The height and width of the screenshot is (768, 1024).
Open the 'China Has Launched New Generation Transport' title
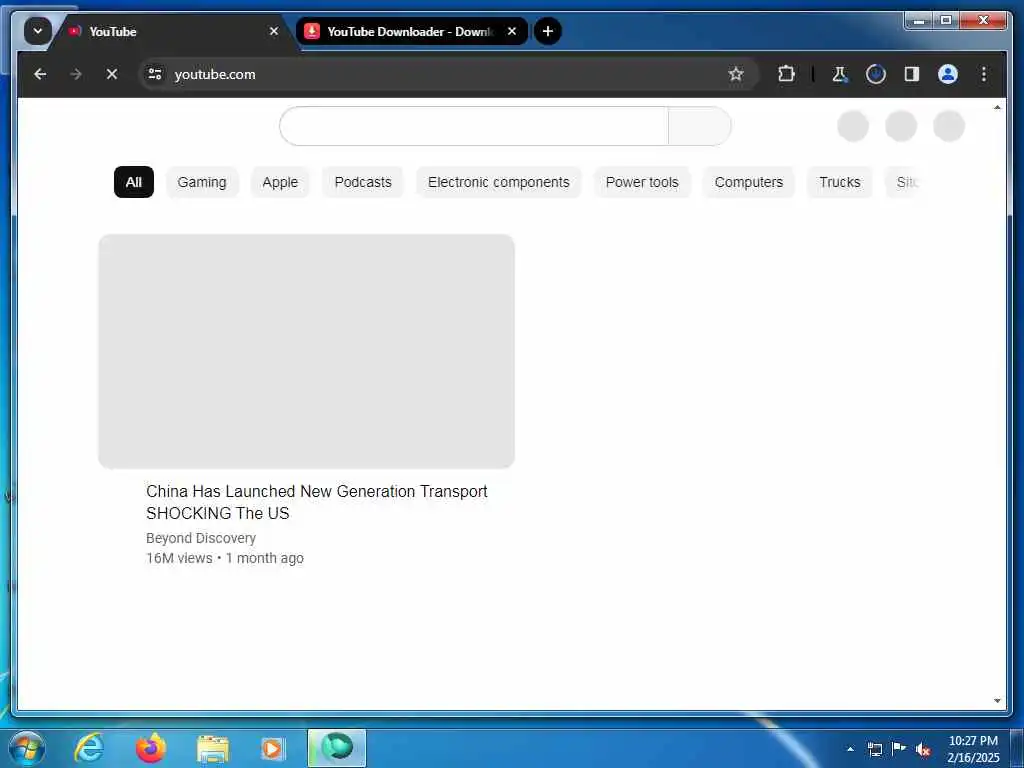(x=317, y=502)
